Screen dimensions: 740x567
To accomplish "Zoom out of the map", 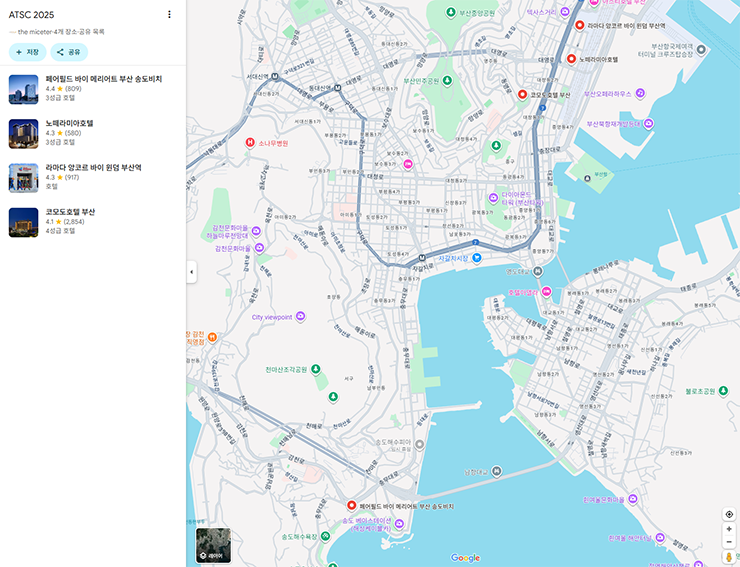I will pyautogui.click(x=729, y=542).
